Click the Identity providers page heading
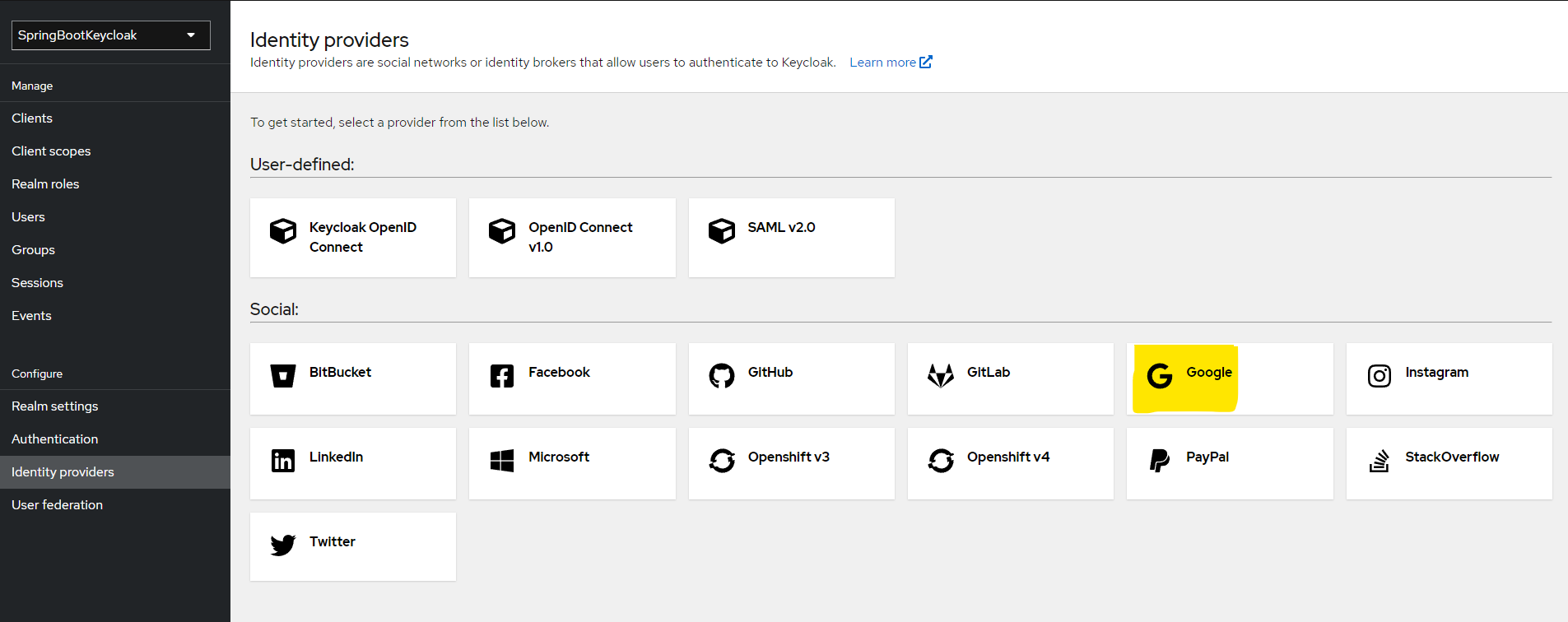Viewport: 1568px width, 622px height. pyautogui.click(x=329, y=39)
